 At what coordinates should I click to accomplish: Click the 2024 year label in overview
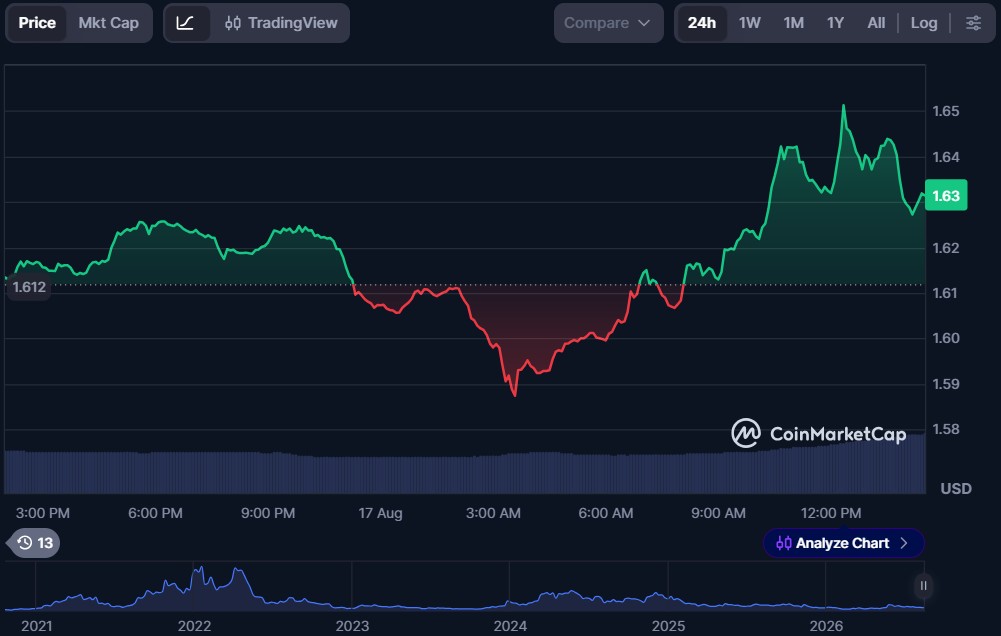tap(510, 626)
